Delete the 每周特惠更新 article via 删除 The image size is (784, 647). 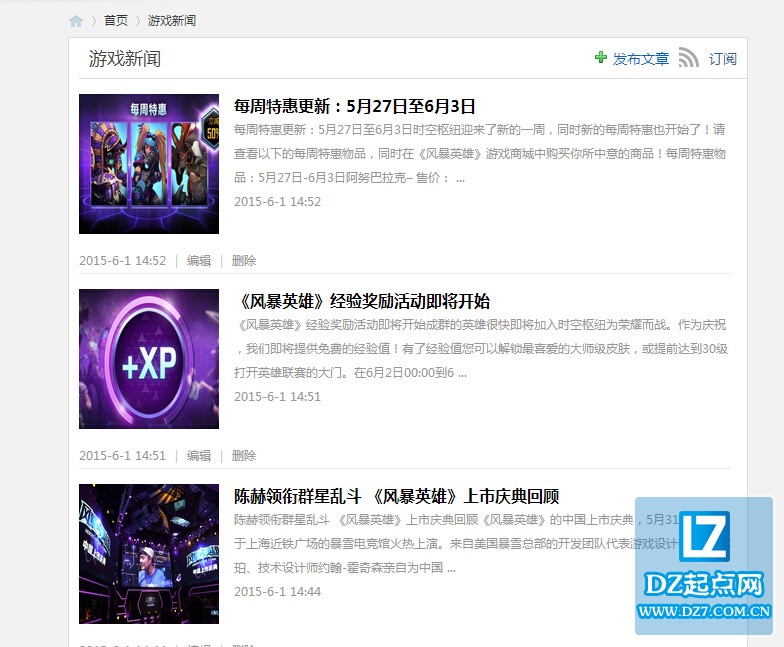pos(244,260)
